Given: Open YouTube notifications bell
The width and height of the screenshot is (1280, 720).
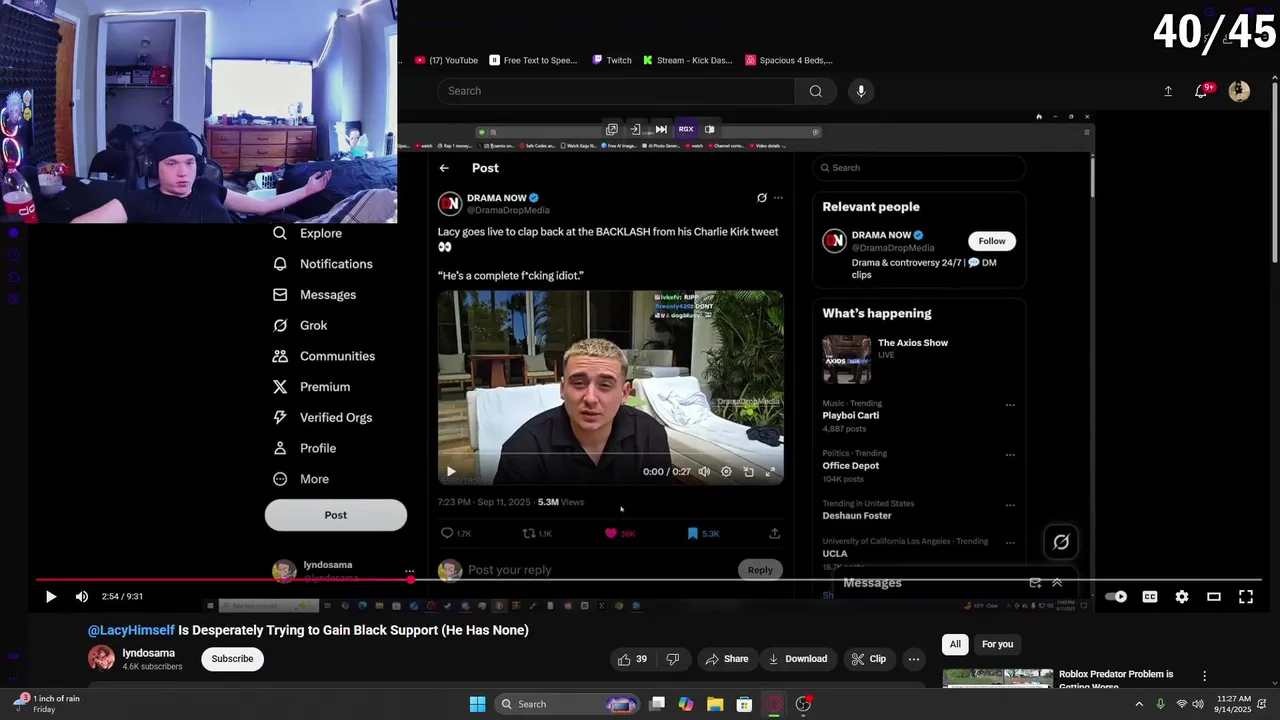Looking at the screenshot, I should coord(1201,91).
